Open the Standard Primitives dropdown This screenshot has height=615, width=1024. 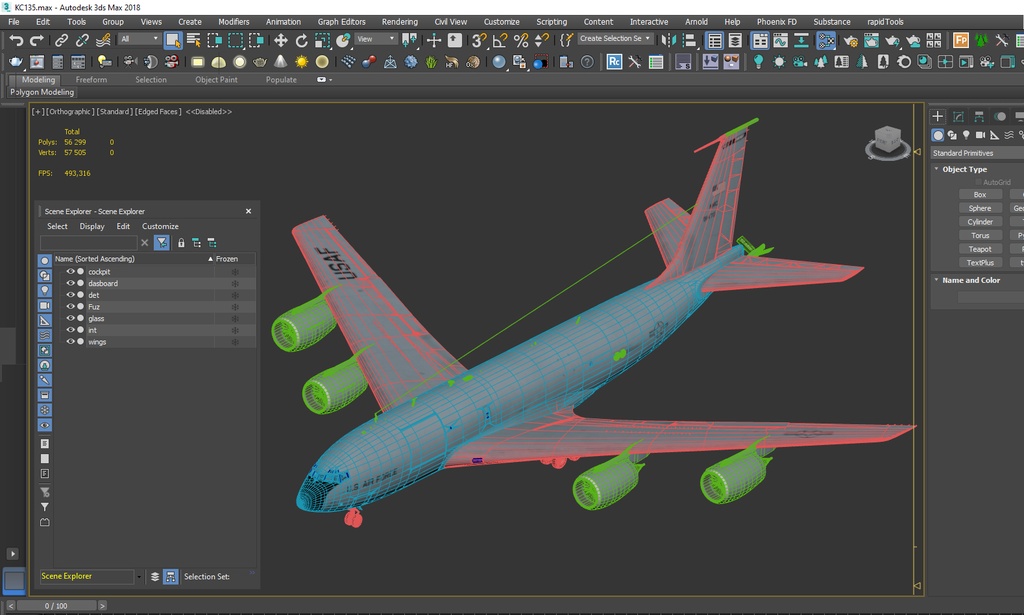(977, 153)
